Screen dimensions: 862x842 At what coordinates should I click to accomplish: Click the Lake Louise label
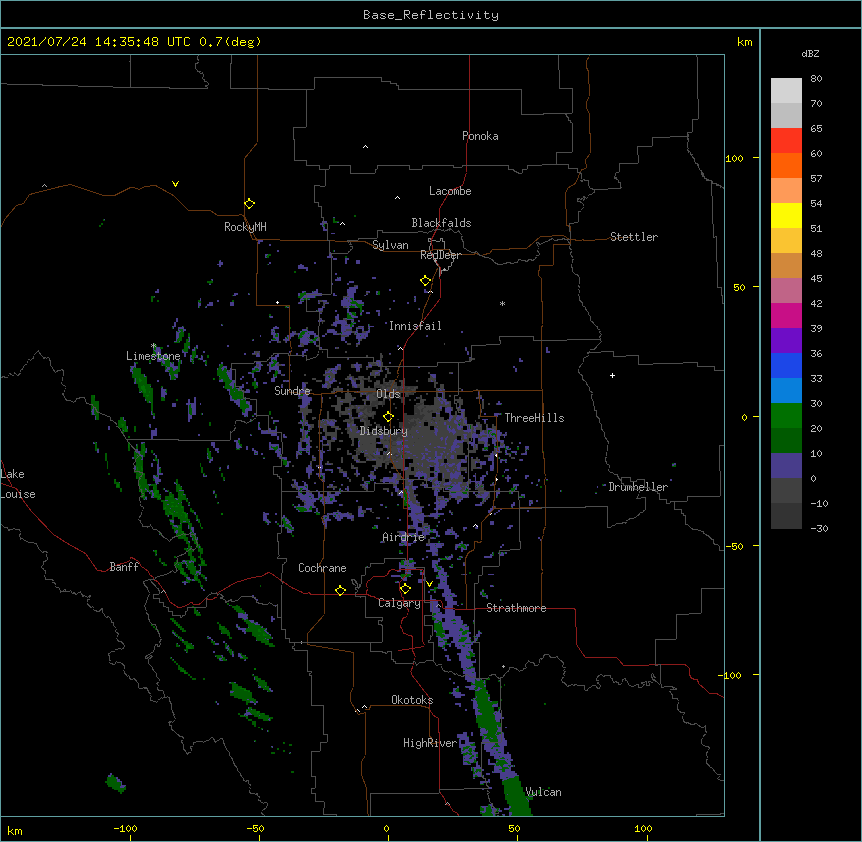[18, 484]
